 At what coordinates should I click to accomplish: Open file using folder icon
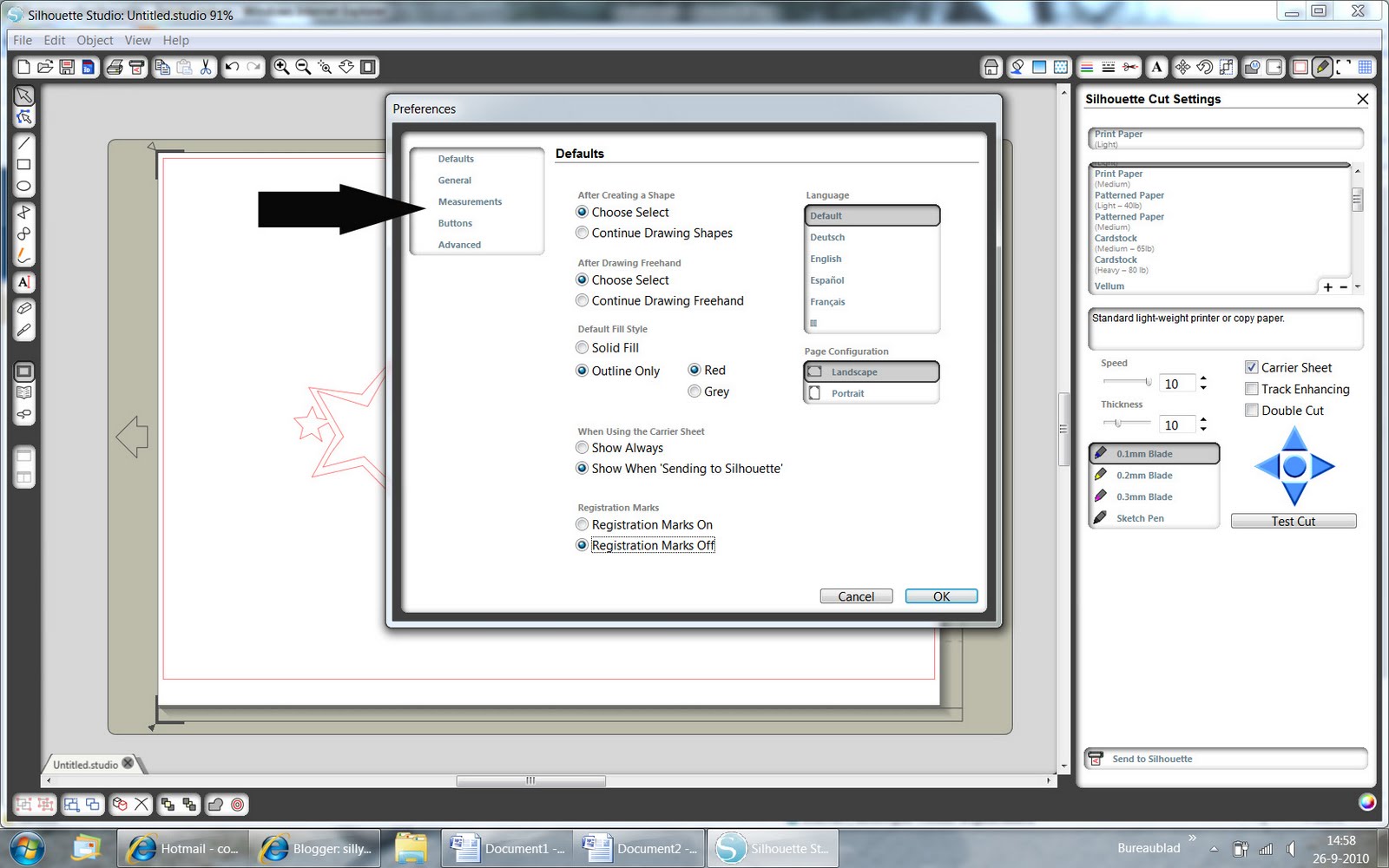(x=45, y=67)
